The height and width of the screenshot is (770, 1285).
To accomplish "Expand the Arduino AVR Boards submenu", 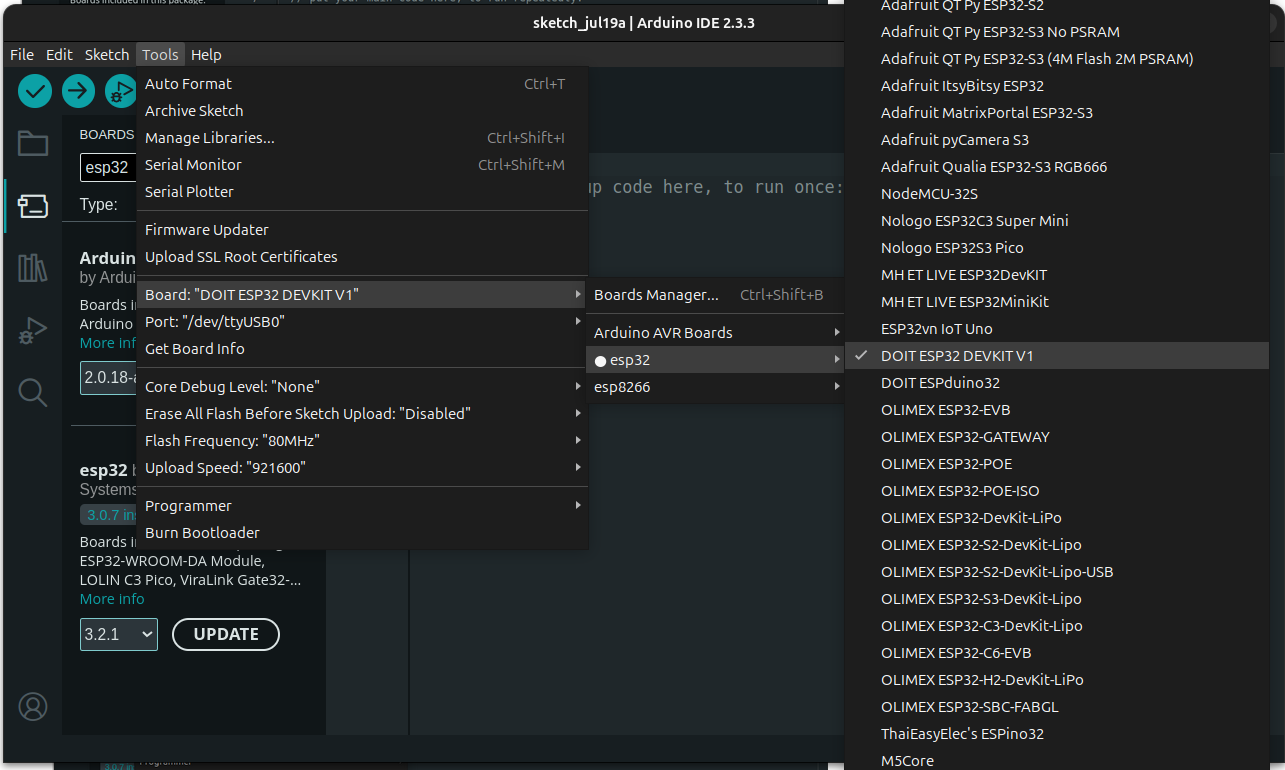I will [715, 333].
